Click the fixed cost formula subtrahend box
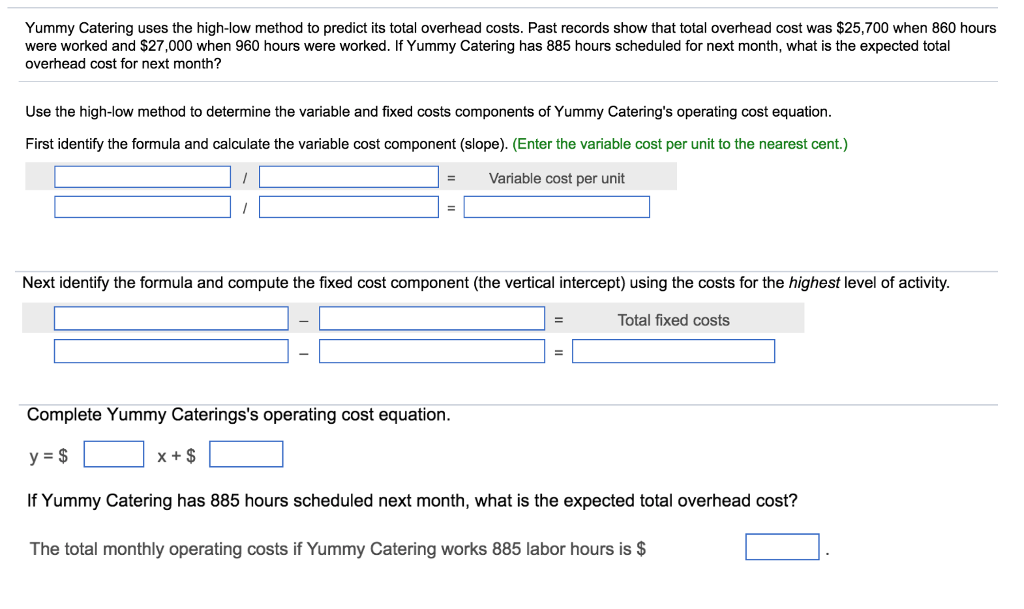Image resolution: width=1024 pixels, height=609 pixels. click(x=431, y=317)
